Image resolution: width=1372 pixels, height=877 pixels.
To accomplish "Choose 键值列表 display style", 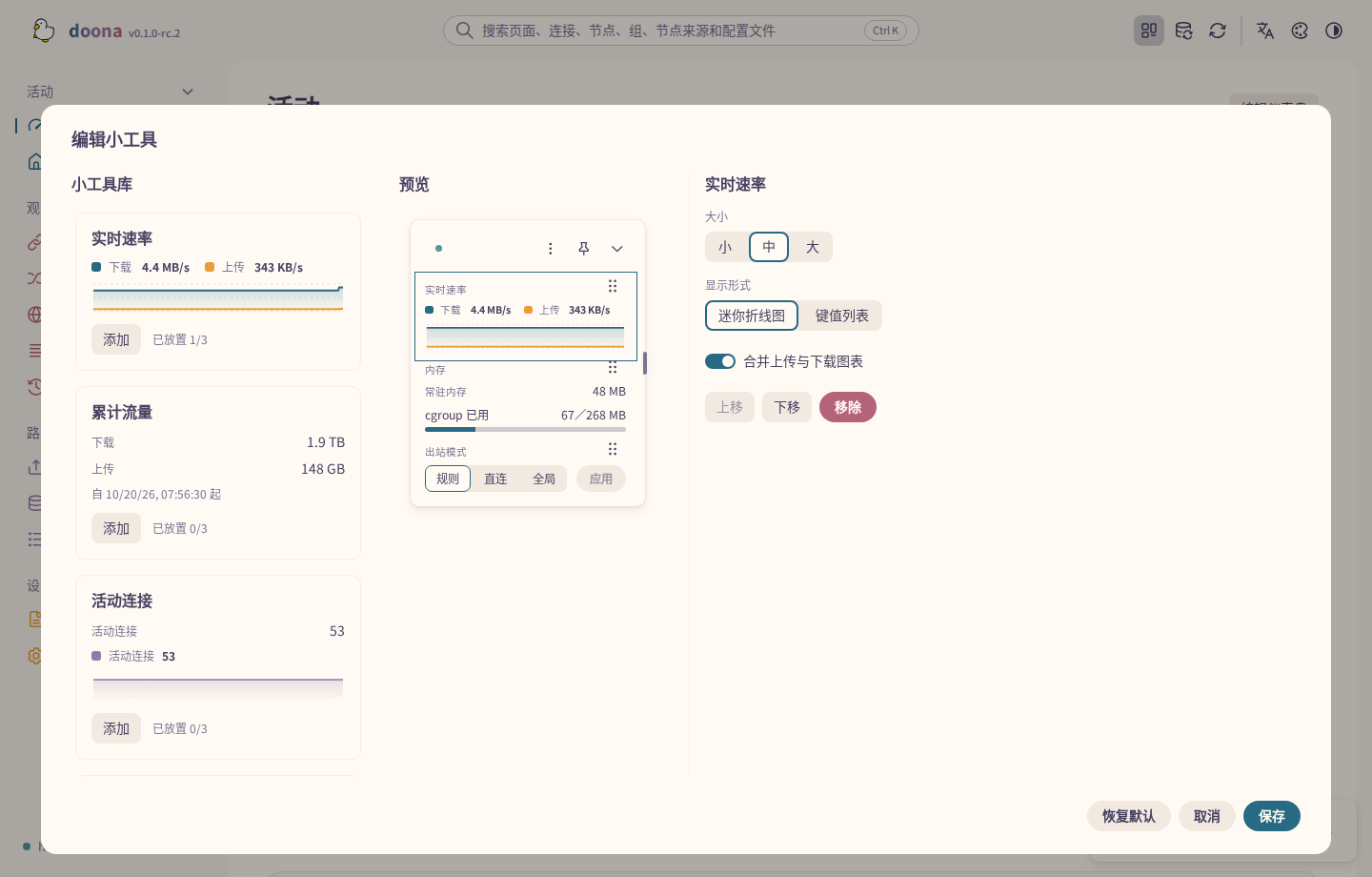I will (841, 316).
